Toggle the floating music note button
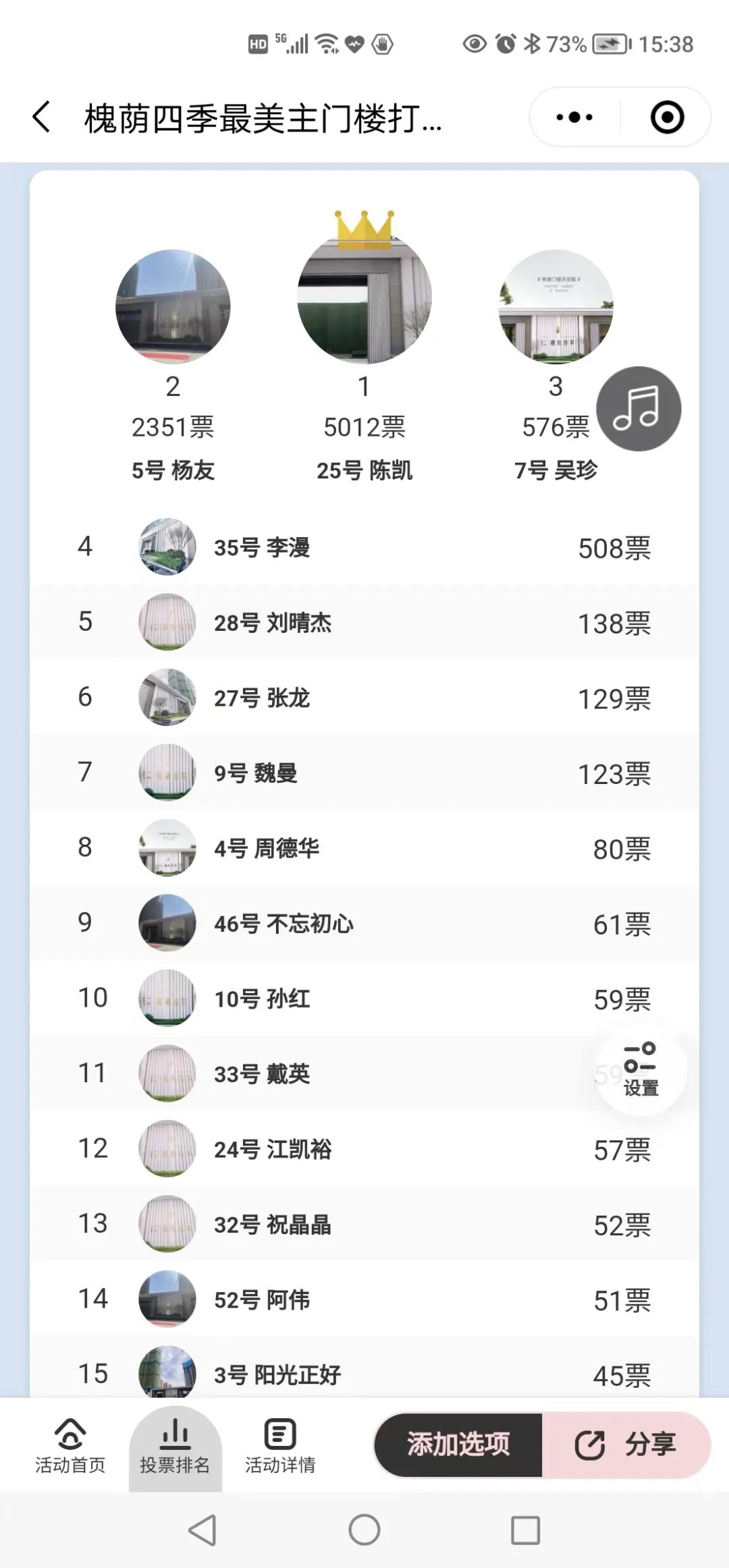The image size is (729, 1568). (x=639, y=409)
